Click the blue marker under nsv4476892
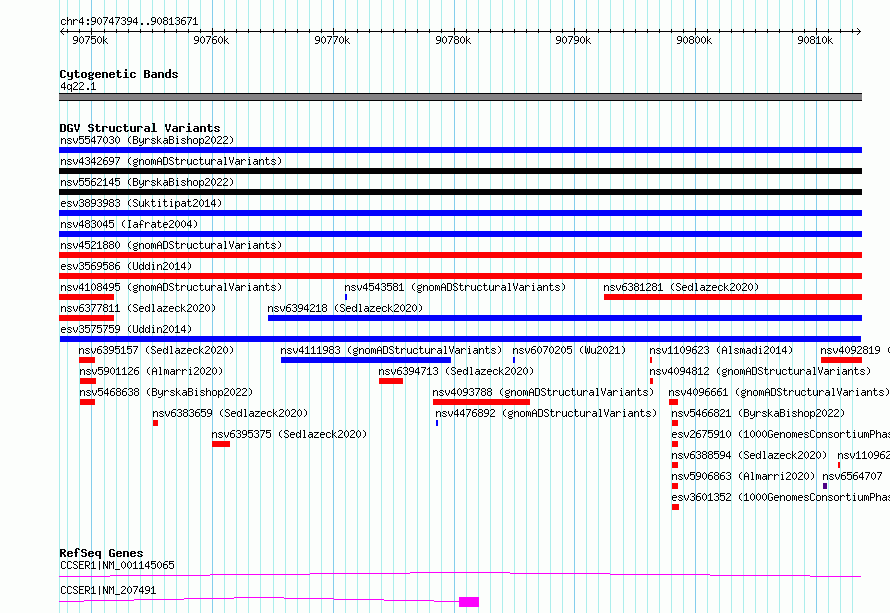 (437, 423)
